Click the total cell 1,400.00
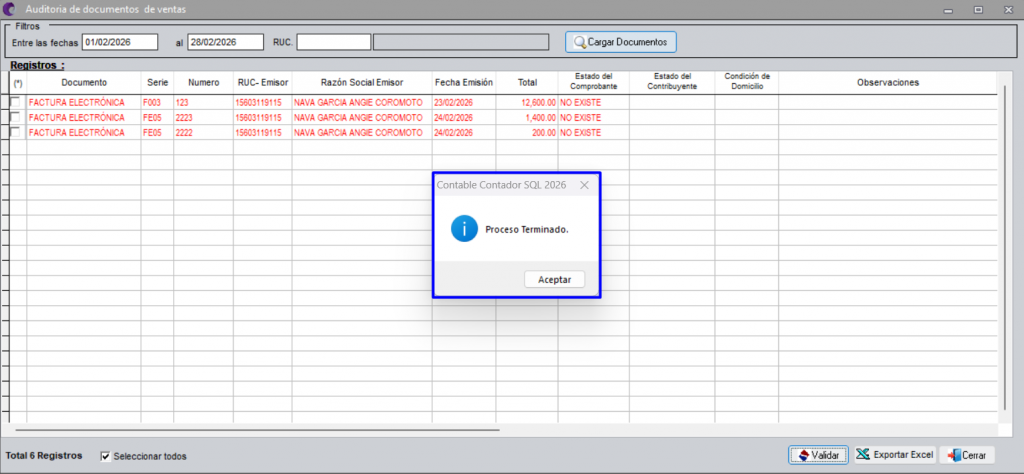This screenshot has height=474, width=1024. 527,118
